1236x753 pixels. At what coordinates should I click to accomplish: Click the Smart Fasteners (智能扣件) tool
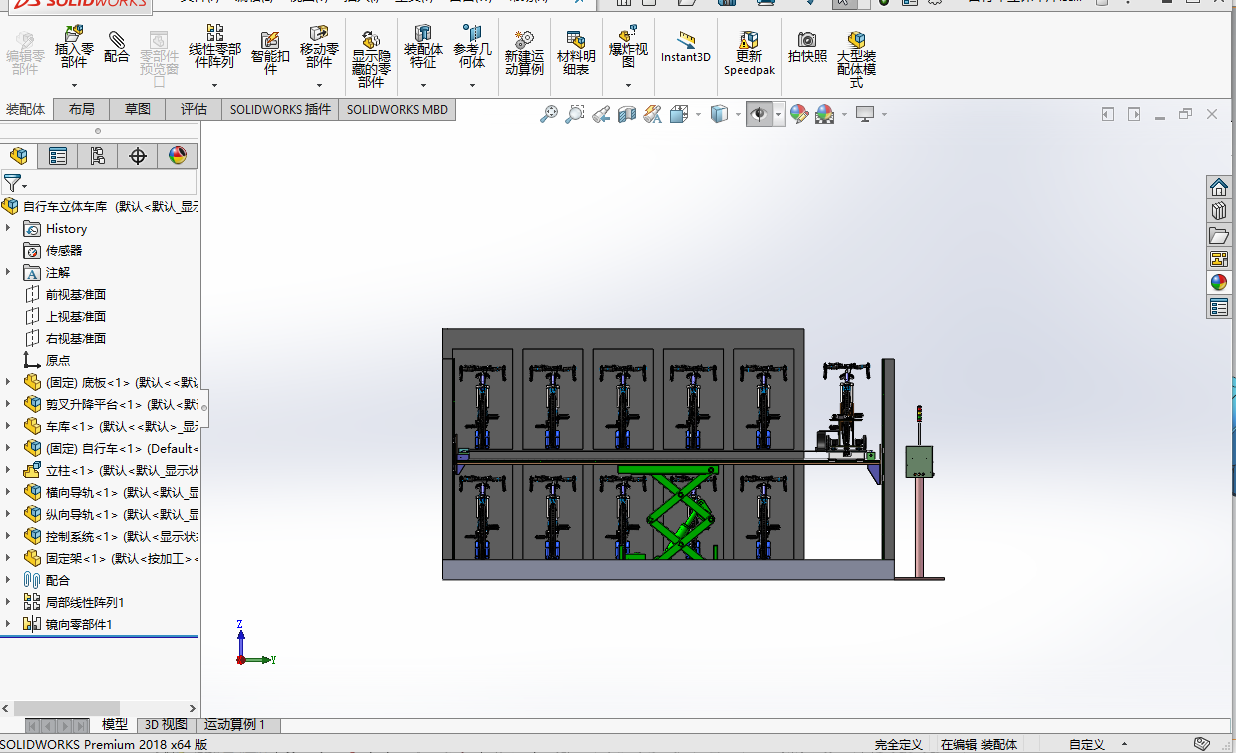(x=270, y=52)
